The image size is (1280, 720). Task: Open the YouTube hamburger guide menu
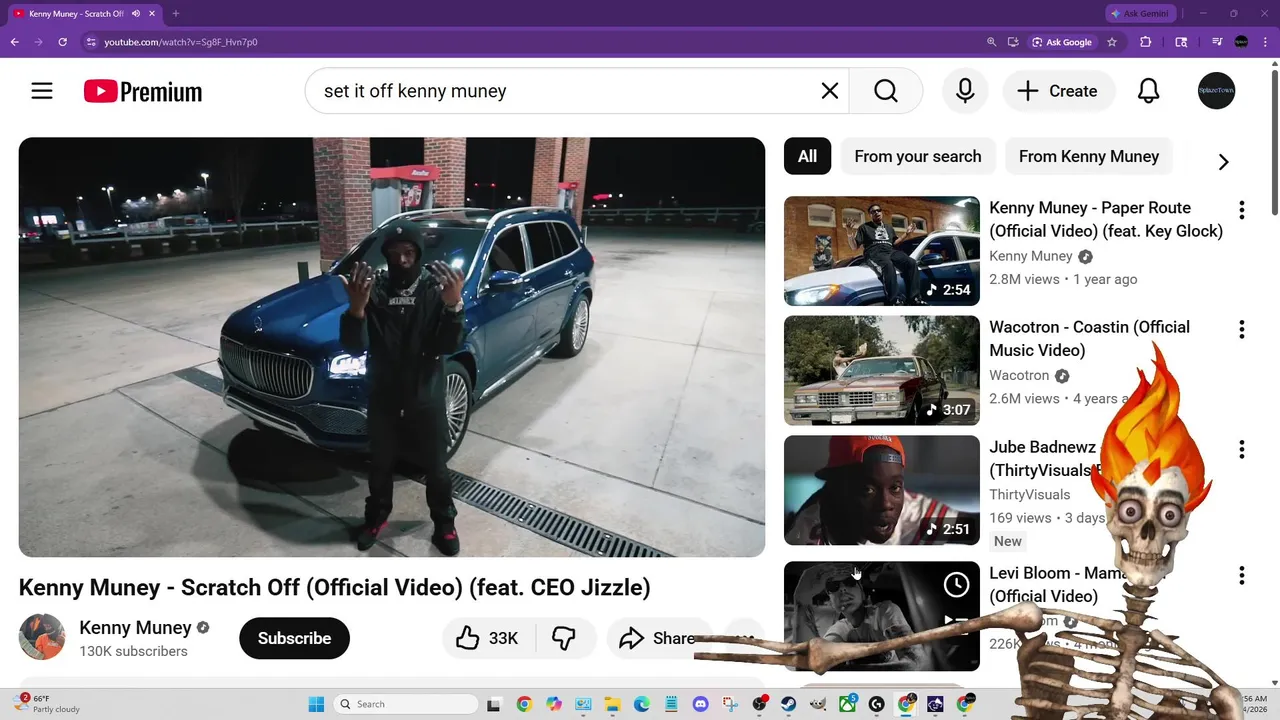click(x=42, y=91)
